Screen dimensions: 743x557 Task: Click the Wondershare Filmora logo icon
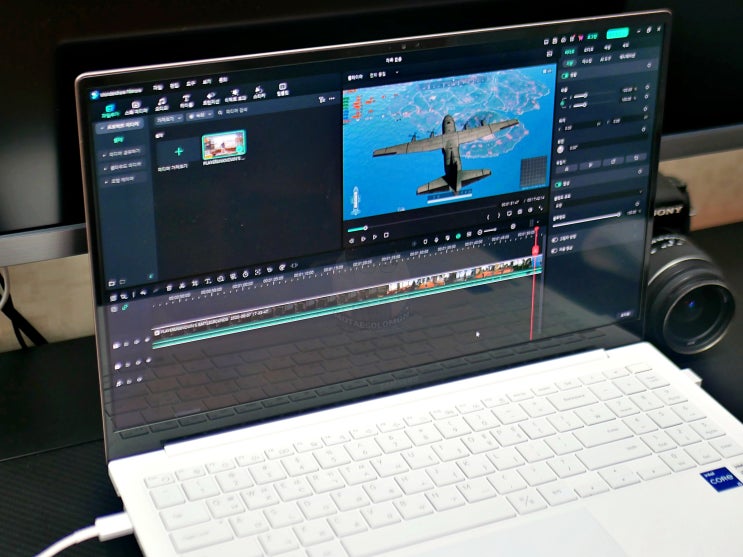pyautogui.click(x=94, y=95)
